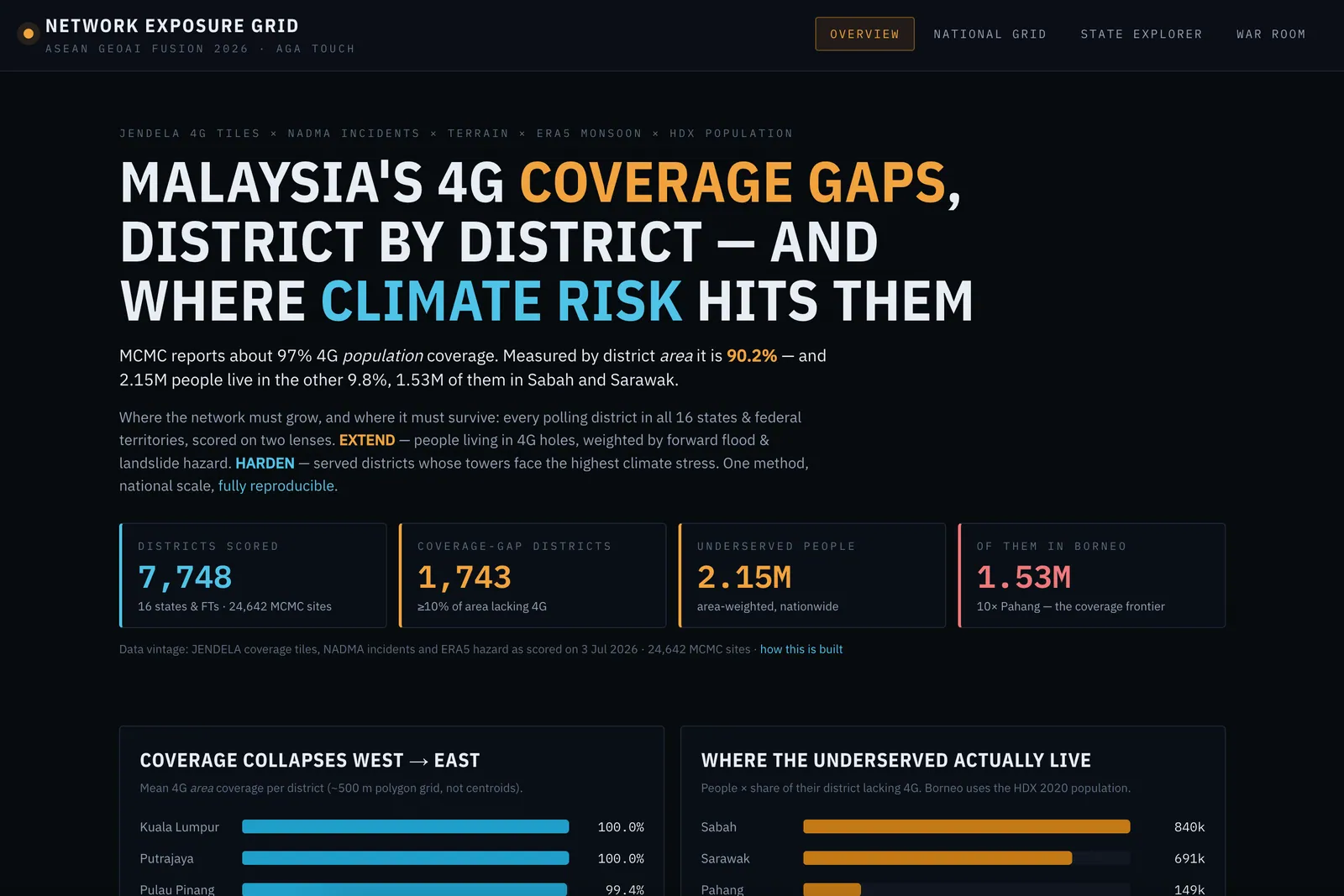Go to the War Room tab
Viewport: 1344px width, 896px height.
tap(1271, 34)
